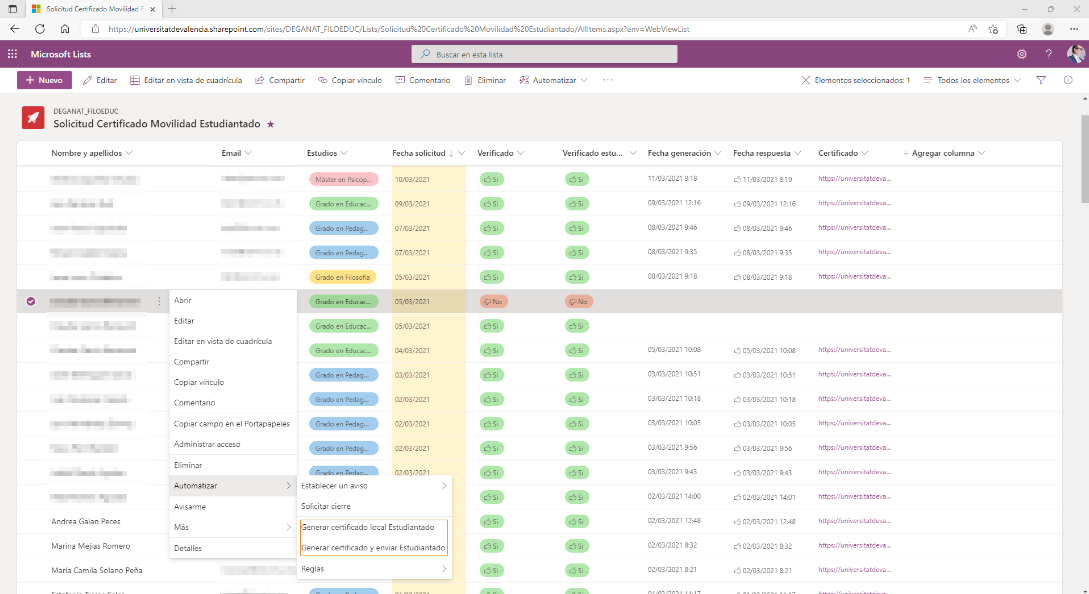
Task: Choose Generar certificado local Estudiantado
Action: pos(368,527)
